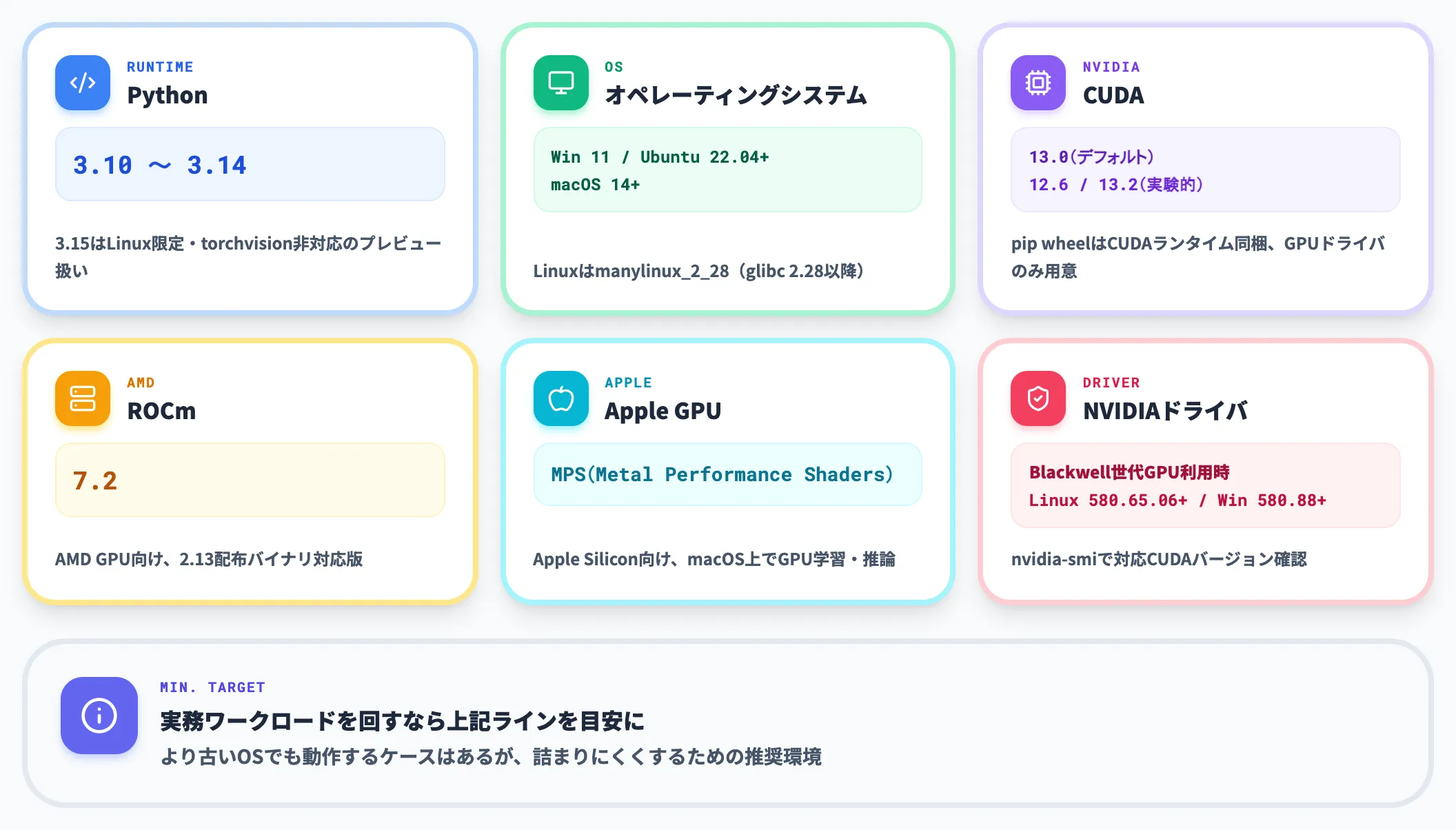Click the teal Apple GPU icon
The height and width of the screenshot is (830, 1456).
click(x=561, y=398)
